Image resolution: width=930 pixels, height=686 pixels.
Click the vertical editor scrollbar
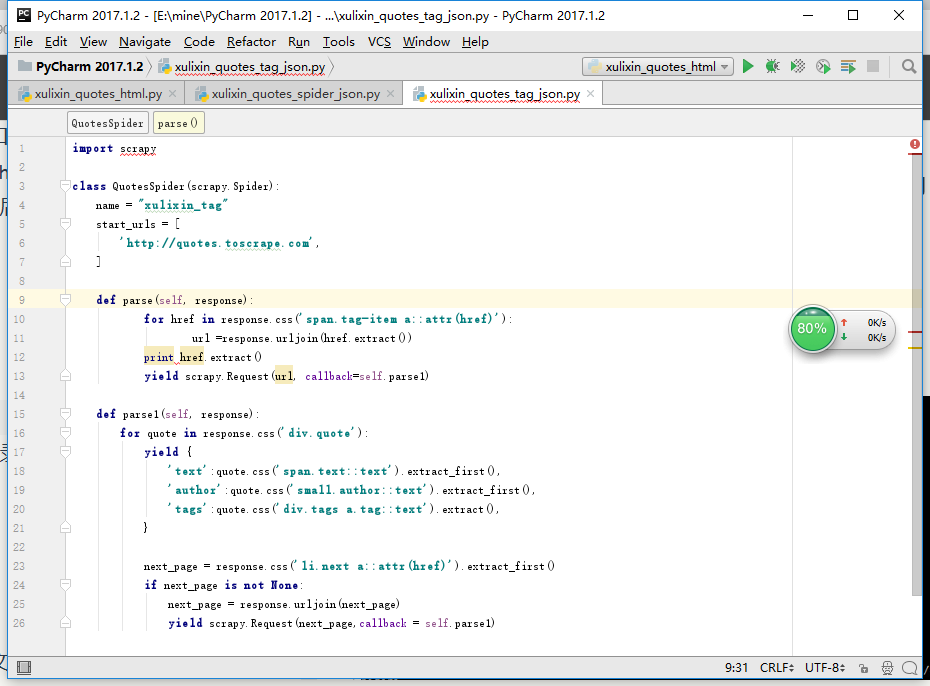pyautogui.click(x=917, y=375)
